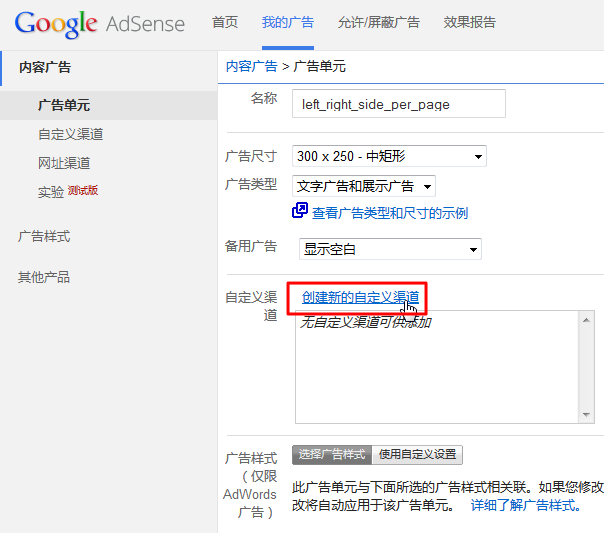Open 网址渠道 sidebar item

[x=64, y=163]
